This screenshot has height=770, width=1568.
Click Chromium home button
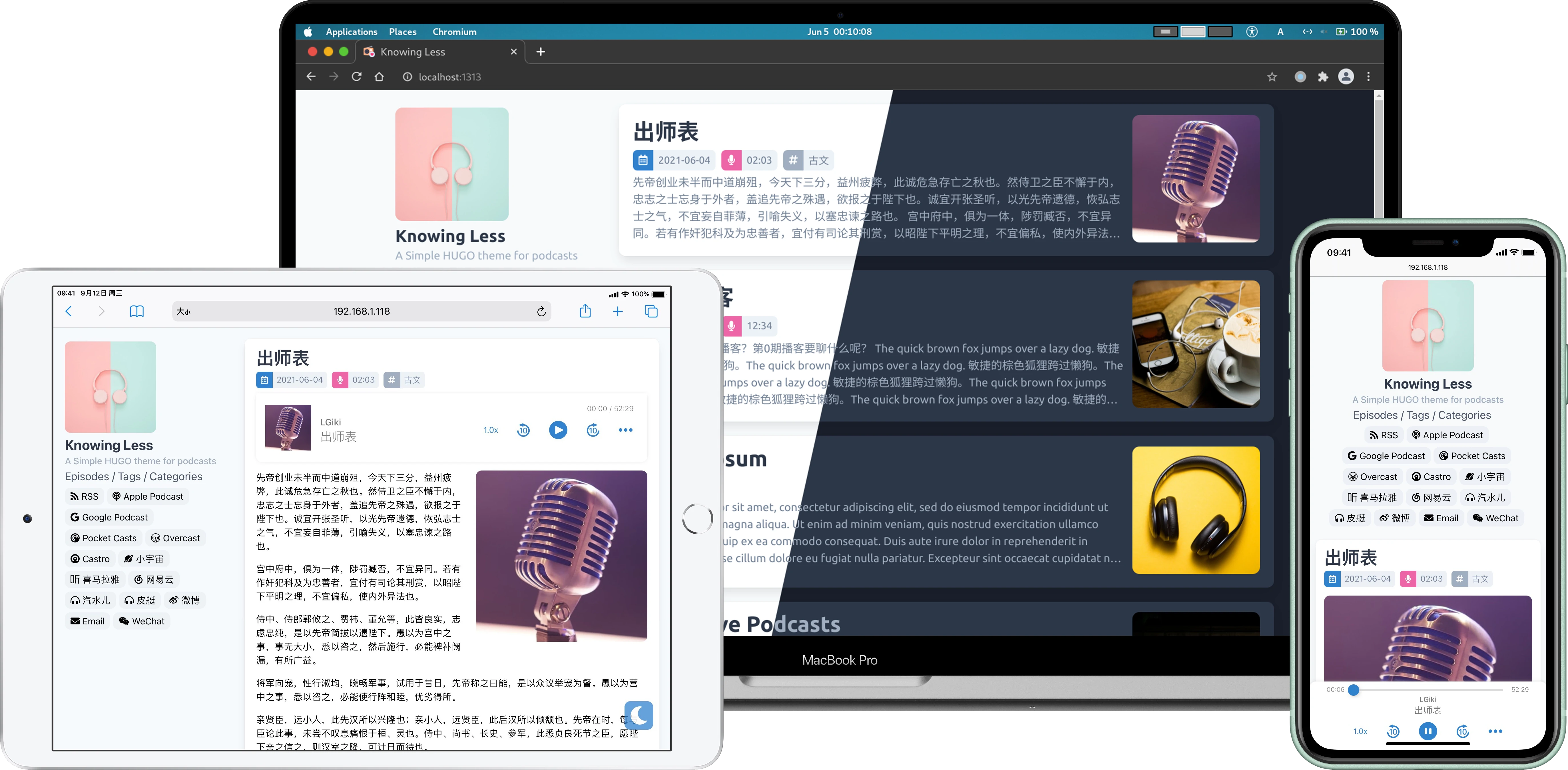(379, 77)
